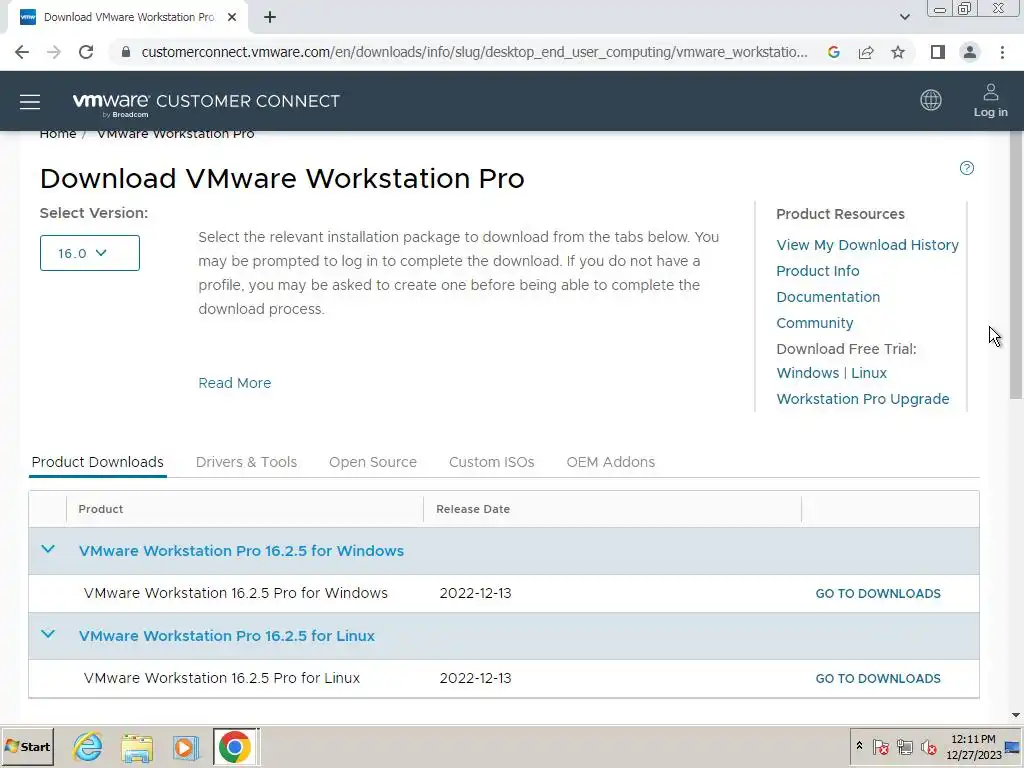Click scrollbar down arrow

click(x=1016, y=715)
